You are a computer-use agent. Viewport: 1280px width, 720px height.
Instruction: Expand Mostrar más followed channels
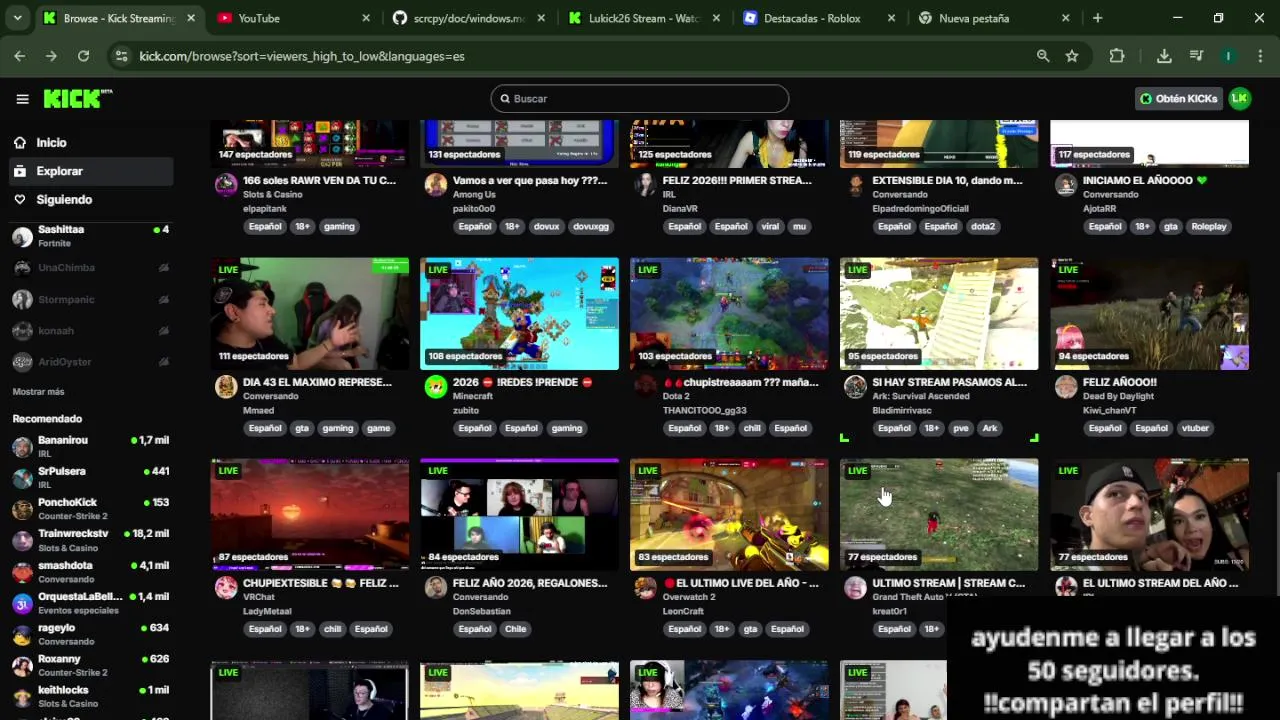coord(38,391)
